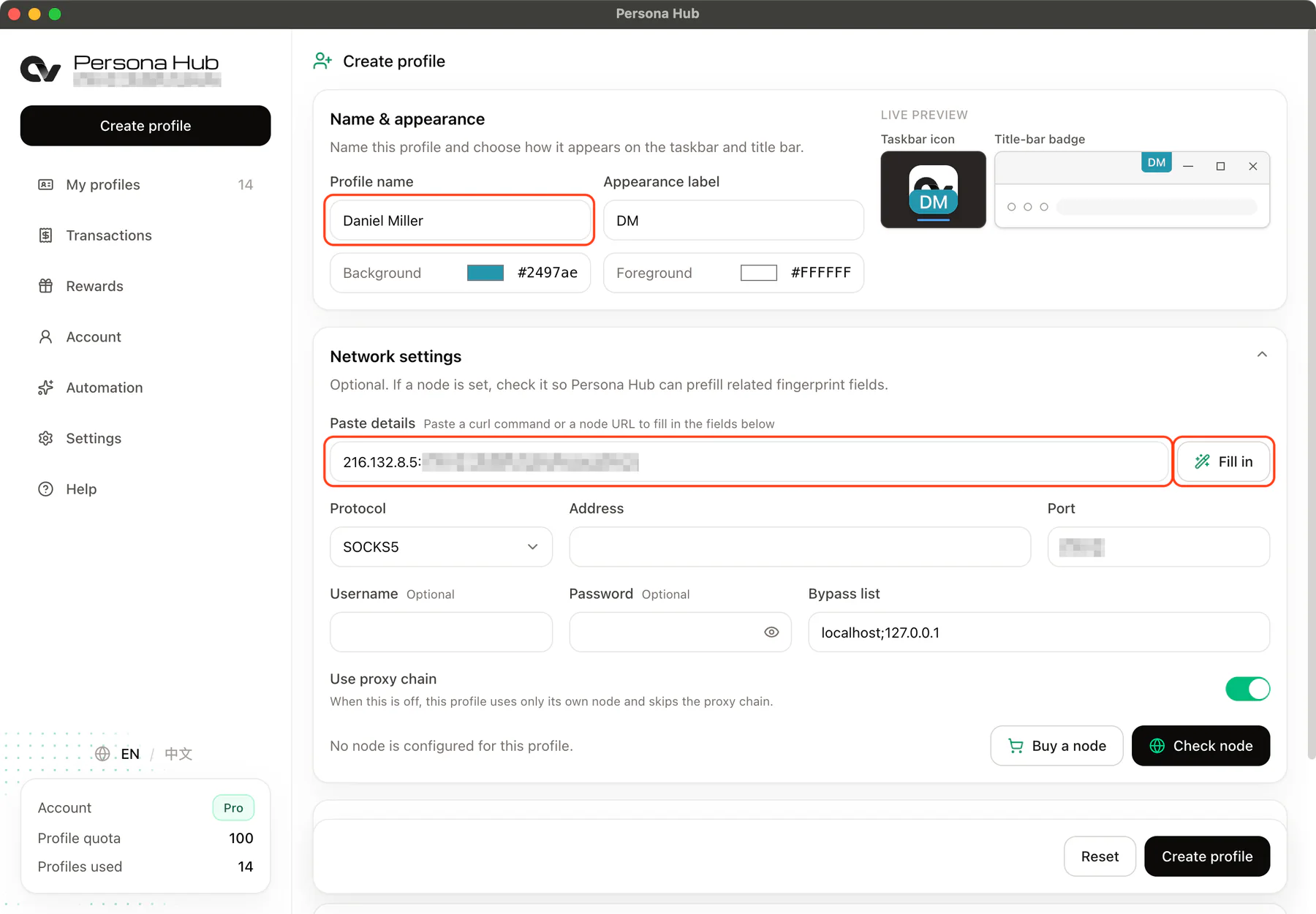Click the Check node button
Image resolution: width=1316 pixels, height=914 pixels.
1200,746
